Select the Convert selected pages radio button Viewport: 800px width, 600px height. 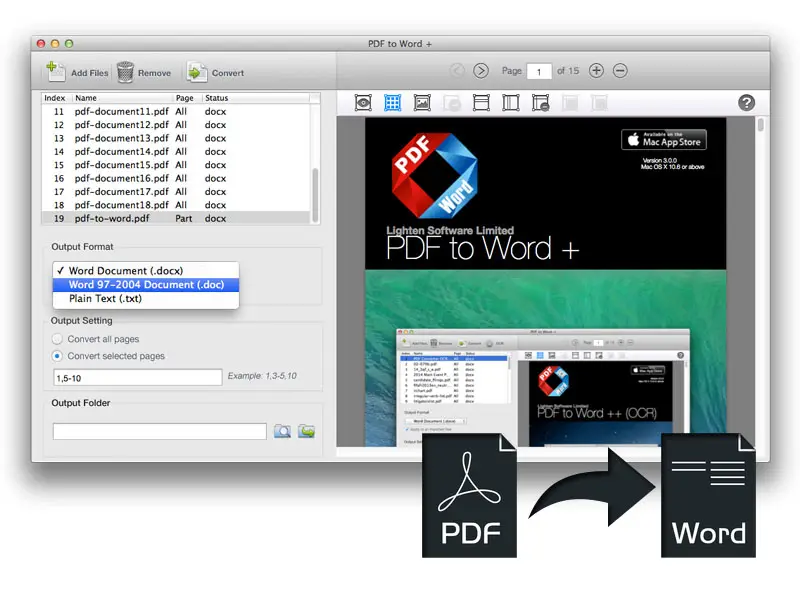click(x=57, y=356)
